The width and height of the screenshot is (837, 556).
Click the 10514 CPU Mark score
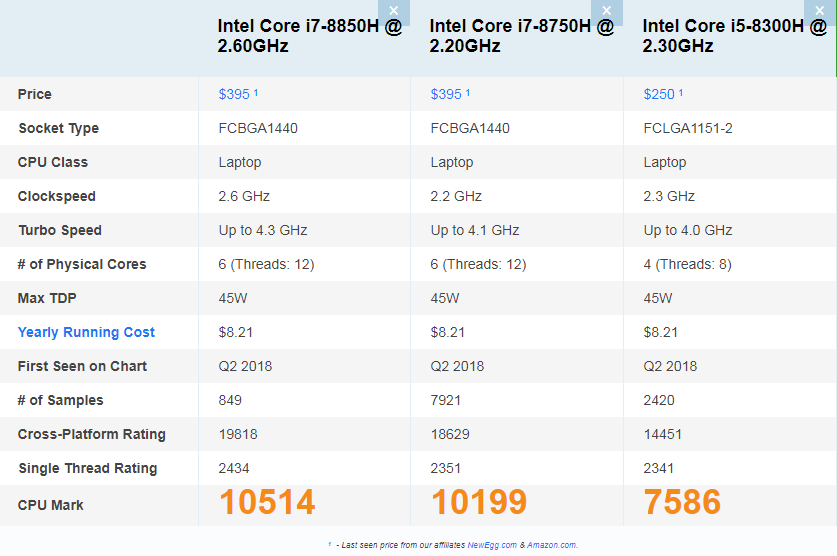pyautogui.click(x=267, y=503)
